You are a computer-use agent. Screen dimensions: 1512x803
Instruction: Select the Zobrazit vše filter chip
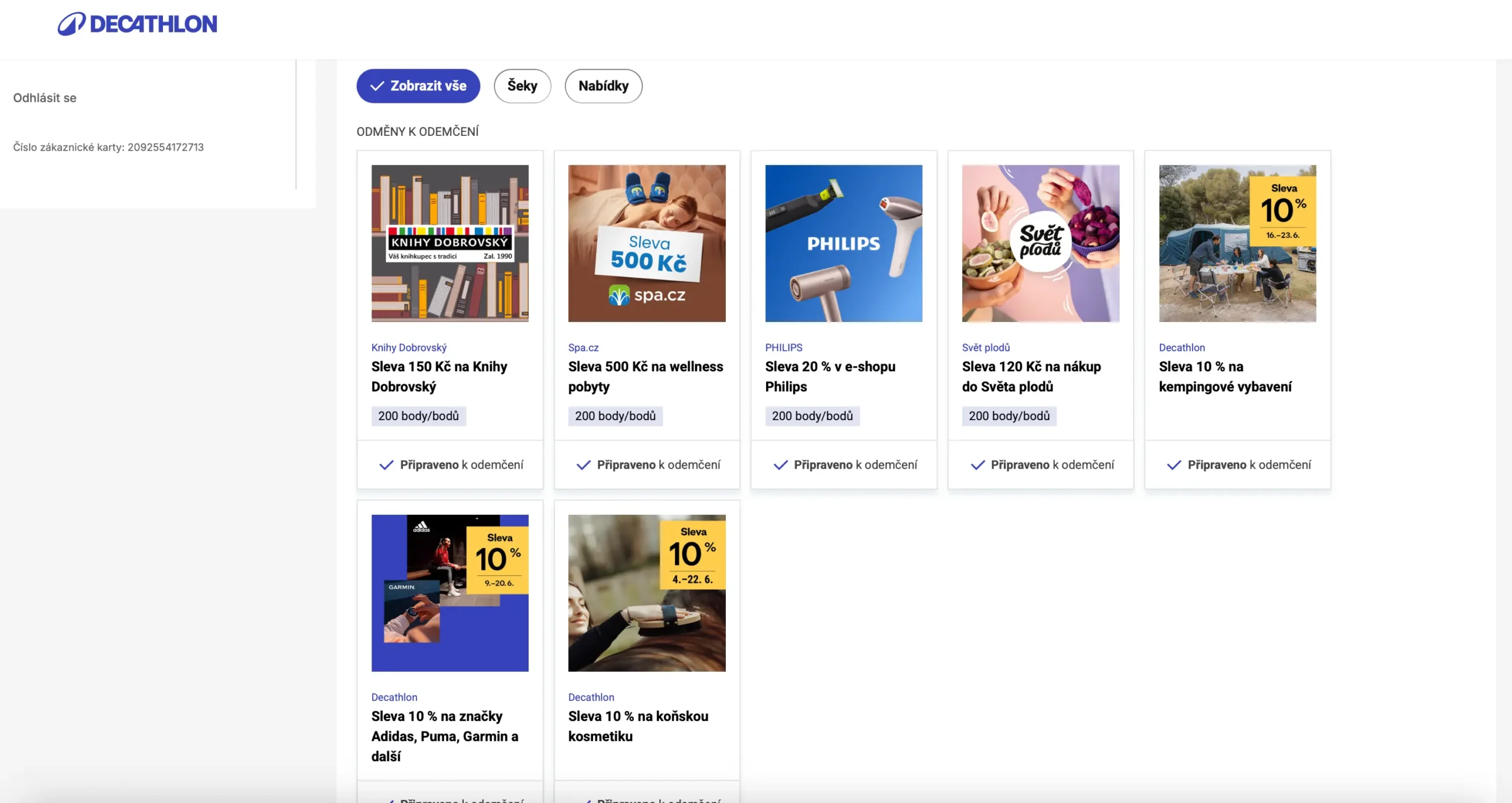tap(418, 86)
